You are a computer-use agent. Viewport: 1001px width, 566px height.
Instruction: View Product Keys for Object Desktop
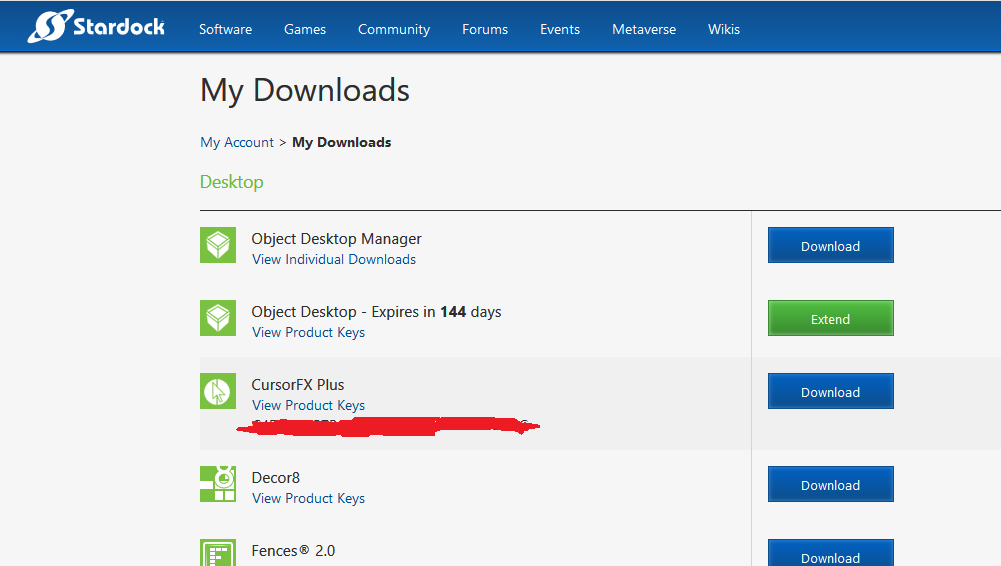(308, 332)
